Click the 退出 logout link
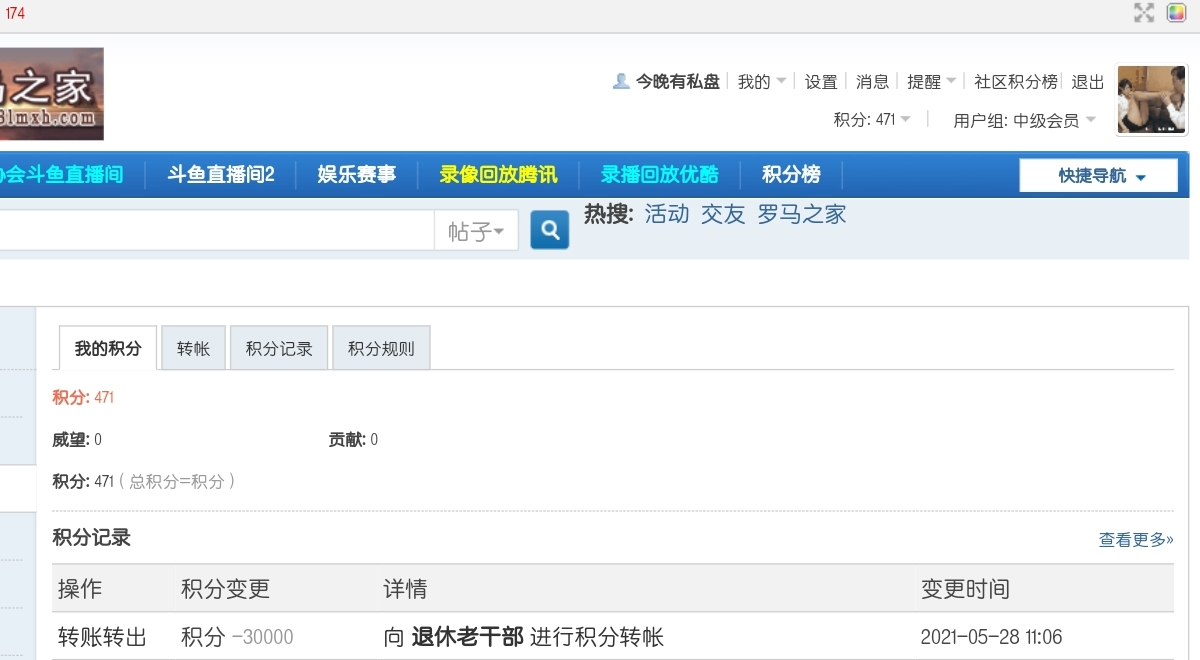This screenshot has width=1200, height=660. 1088,82
